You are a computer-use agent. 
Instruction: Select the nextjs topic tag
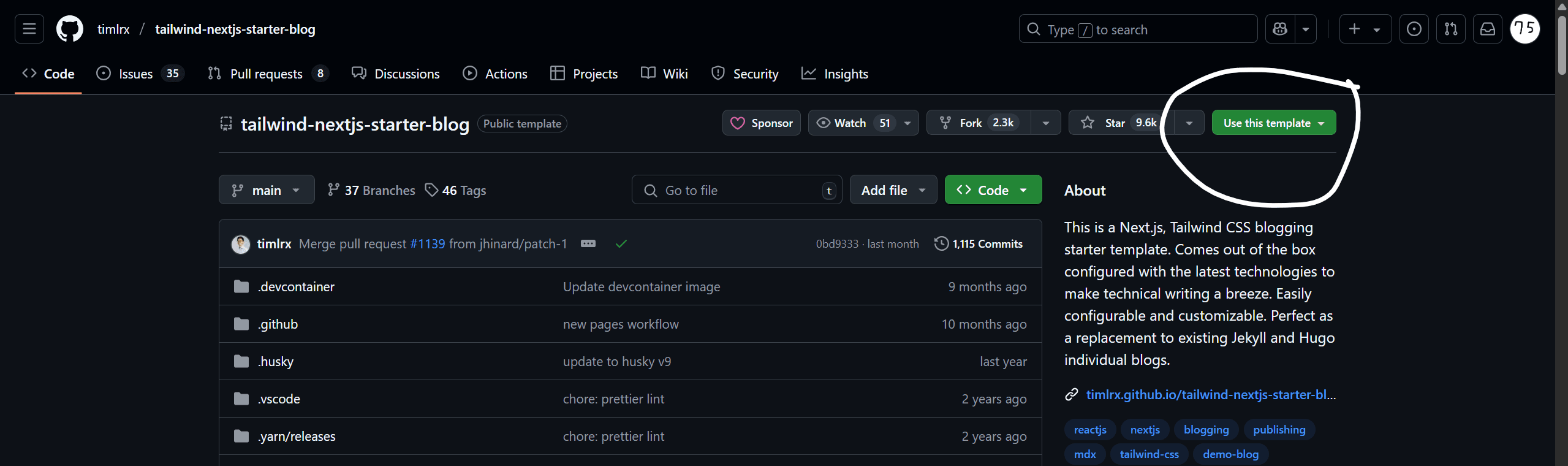point(1145,430)
